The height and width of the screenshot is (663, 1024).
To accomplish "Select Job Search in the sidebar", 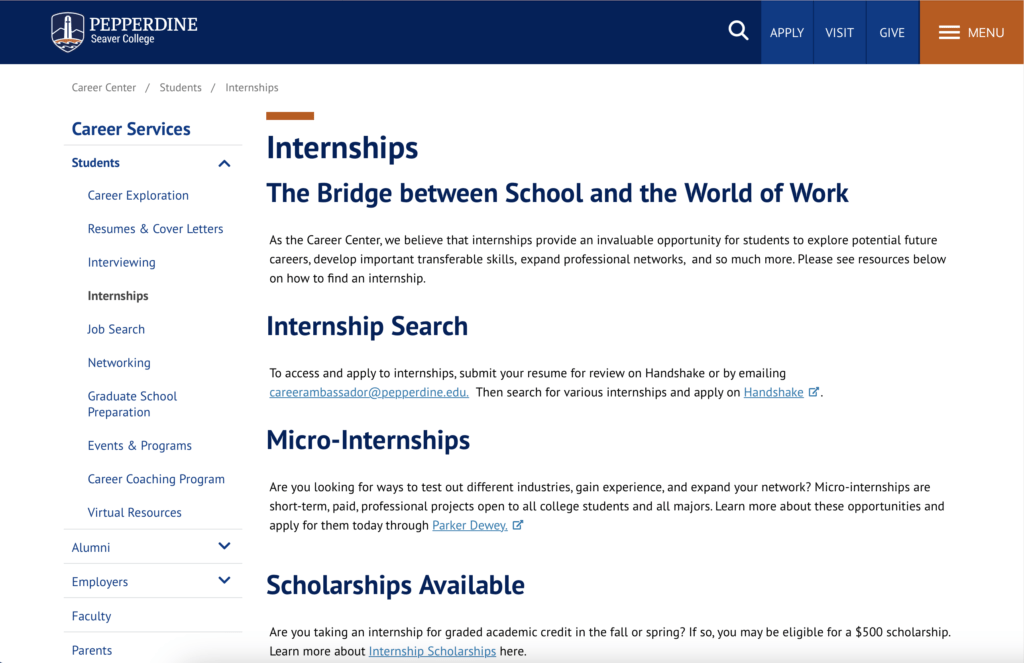I will 116,328.
